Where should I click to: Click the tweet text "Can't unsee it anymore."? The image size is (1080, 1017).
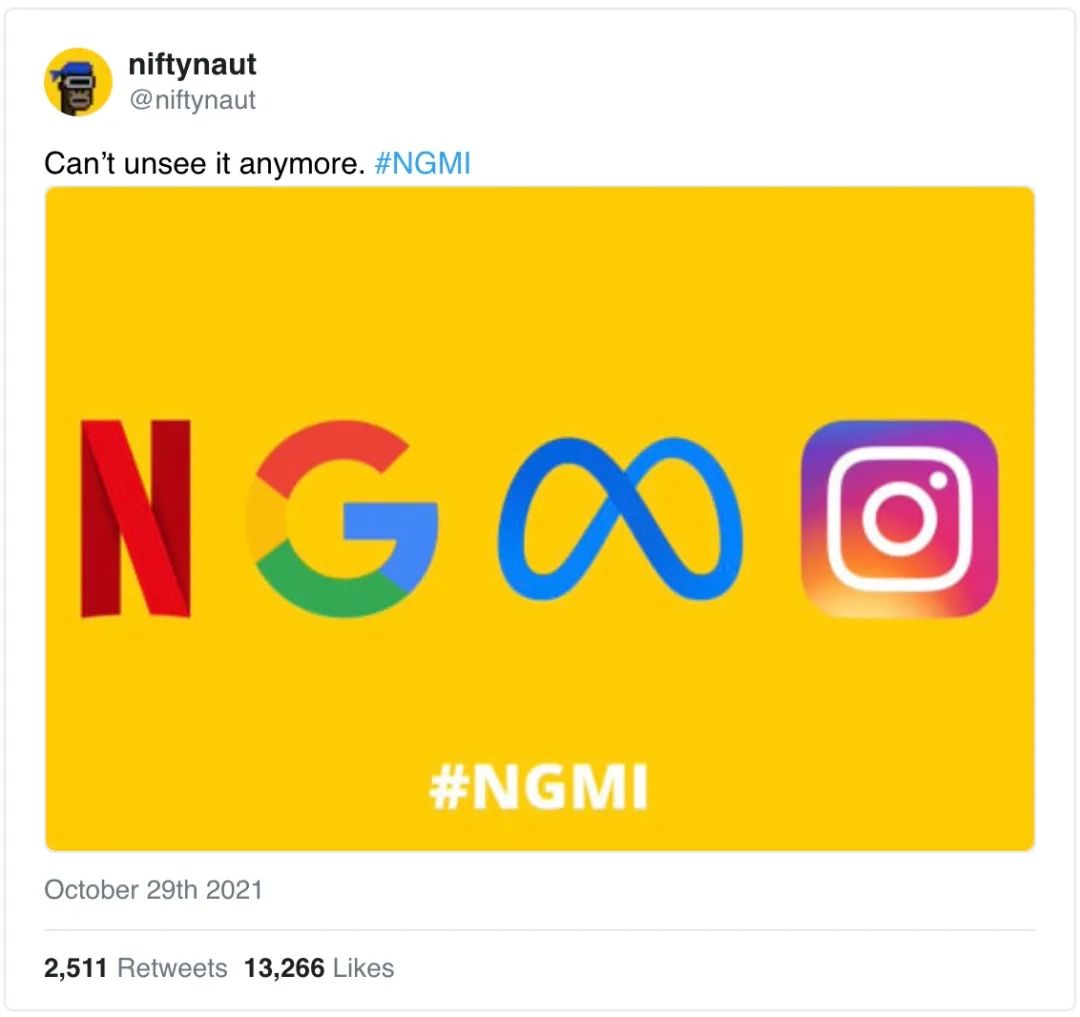[x=204, y=164]
